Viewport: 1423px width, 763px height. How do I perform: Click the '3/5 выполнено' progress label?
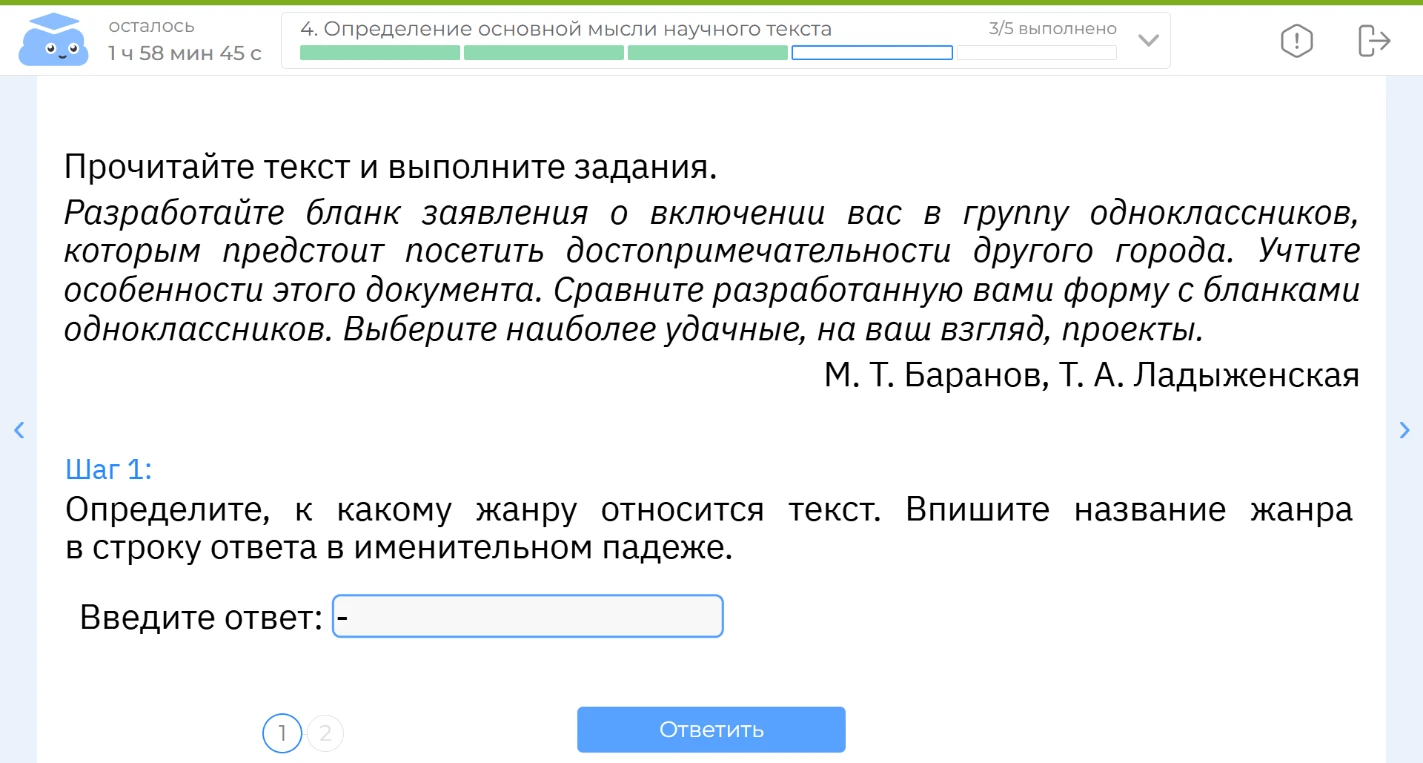point(1052,29)
